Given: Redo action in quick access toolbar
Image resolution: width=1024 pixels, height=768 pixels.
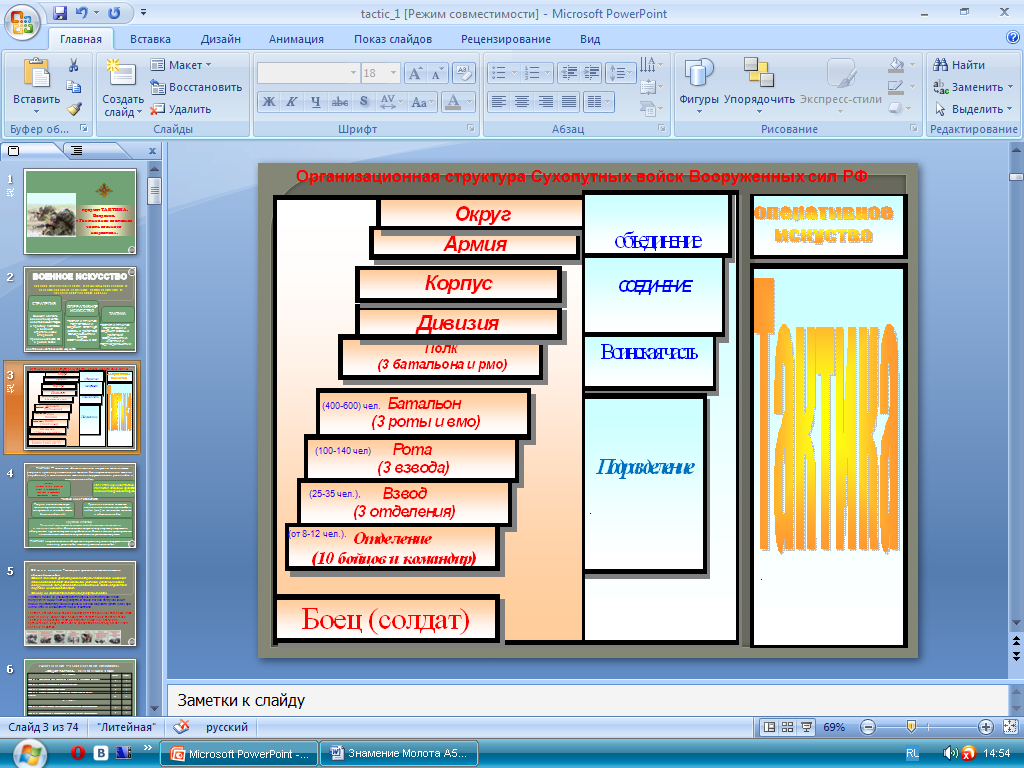Looking at the screenshot, I should tap(114, 12).
